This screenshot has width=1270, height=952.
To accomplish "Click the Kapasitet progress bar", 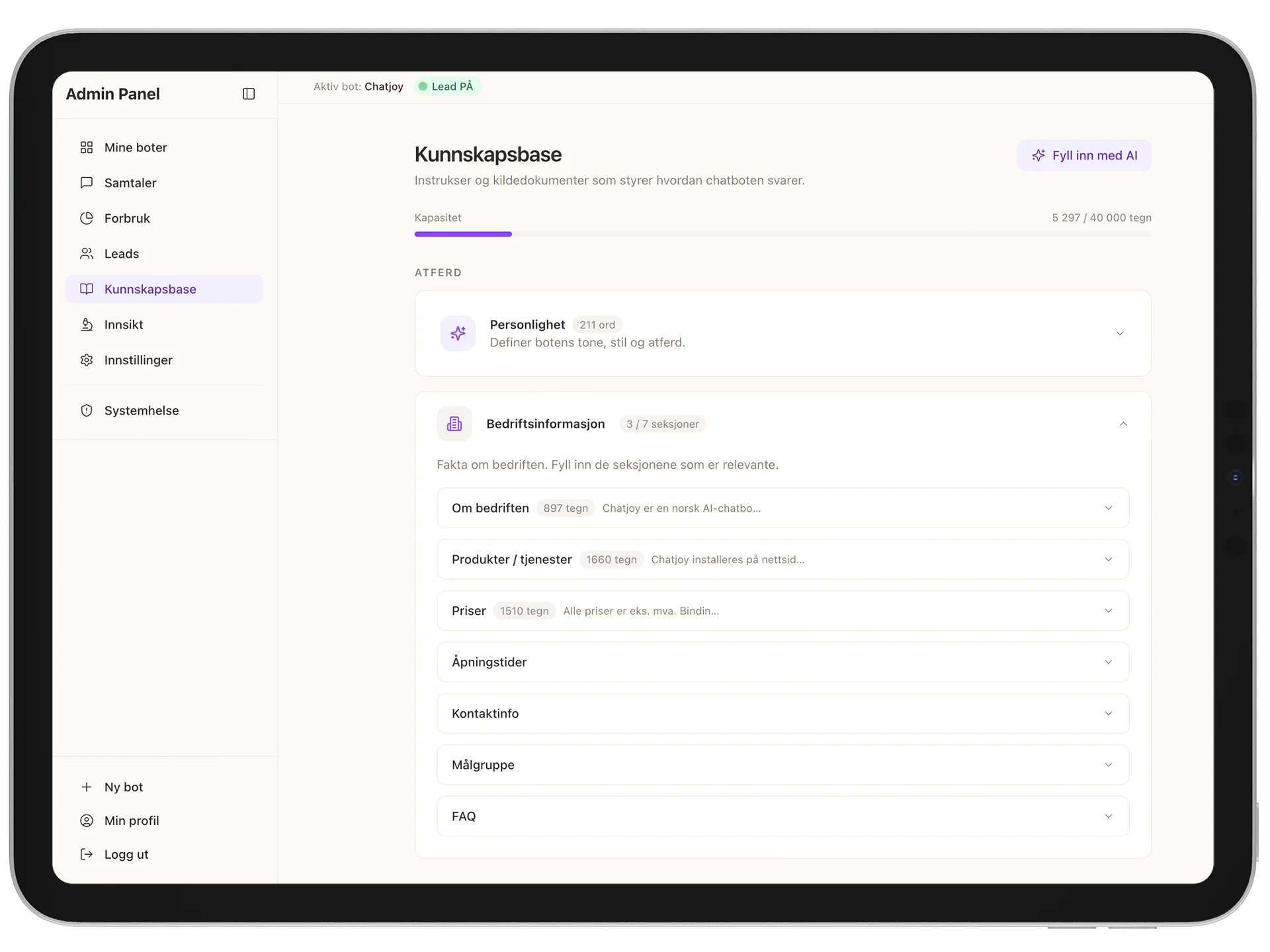I will pos(783,234).
